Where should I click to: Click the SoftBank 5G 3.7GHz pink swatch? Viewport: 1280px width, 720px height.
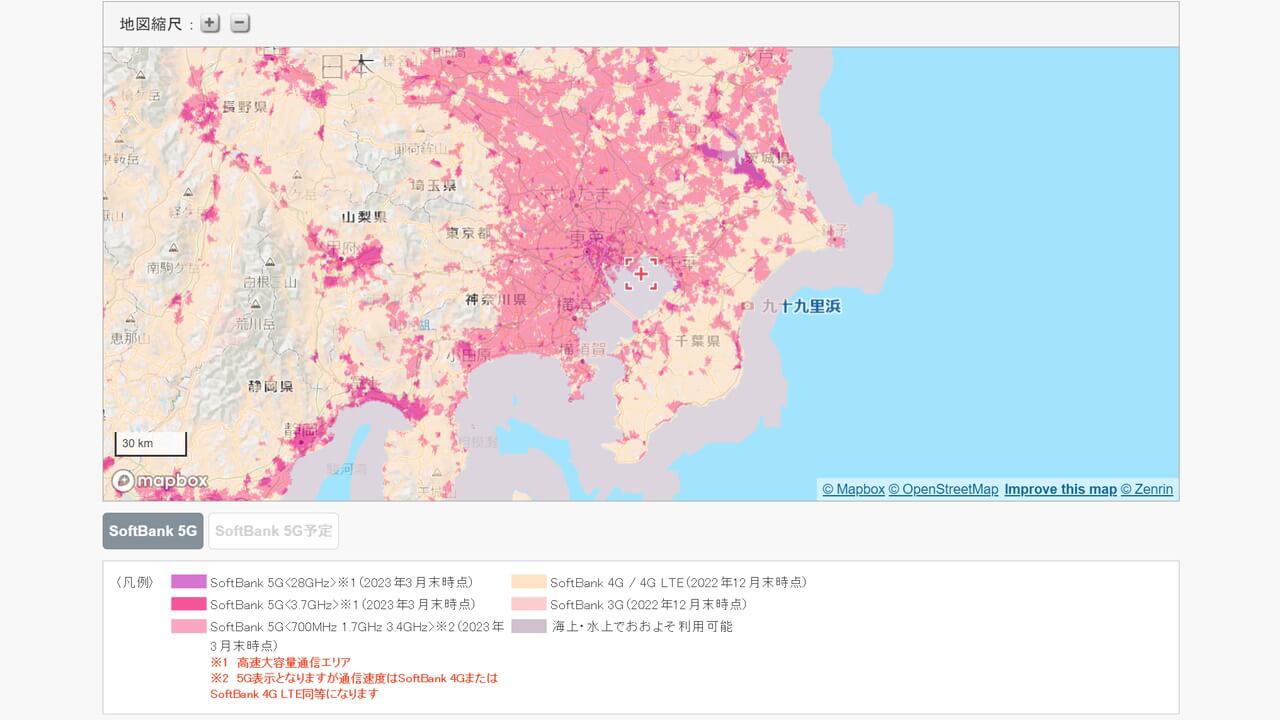click(190, 604)
